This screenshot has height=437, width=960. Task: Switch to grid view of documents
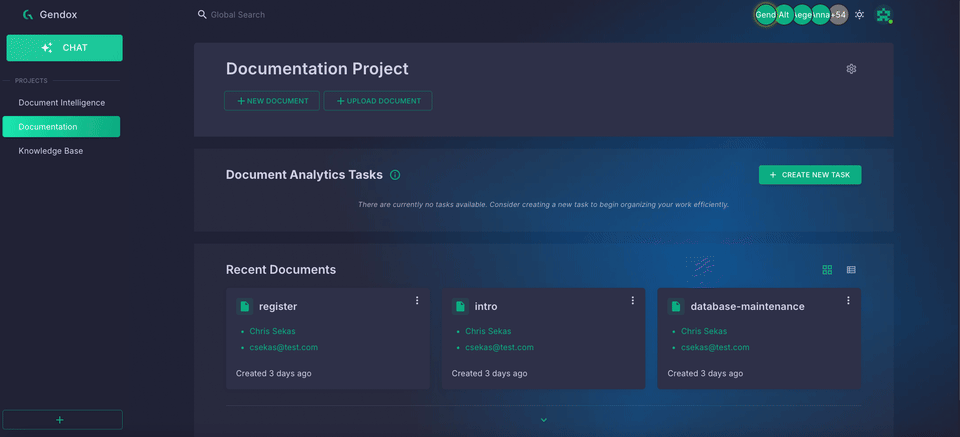click(827, 270)
